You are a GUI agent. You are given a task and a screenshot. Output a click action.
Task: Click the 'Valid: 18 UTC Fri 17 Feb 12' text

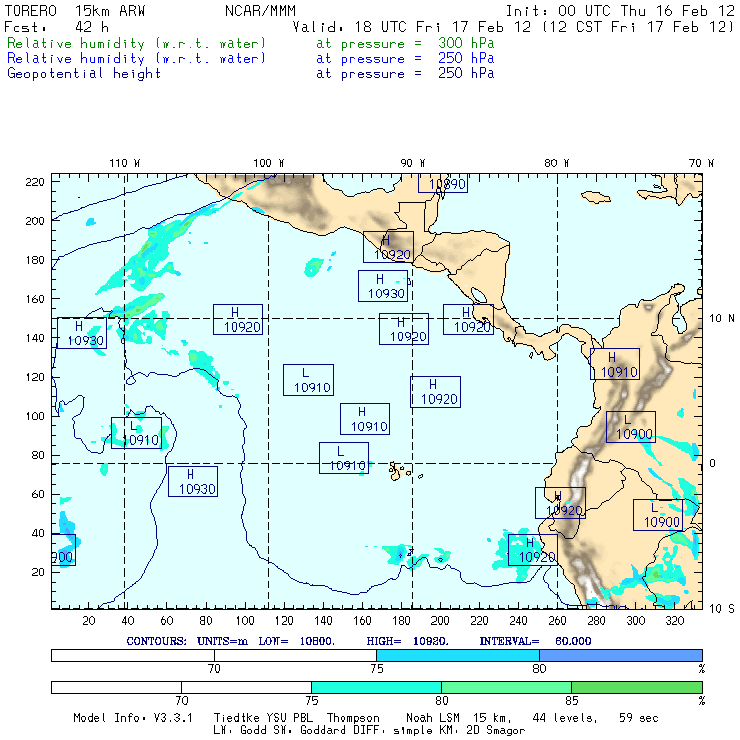[x=412, y=27]
